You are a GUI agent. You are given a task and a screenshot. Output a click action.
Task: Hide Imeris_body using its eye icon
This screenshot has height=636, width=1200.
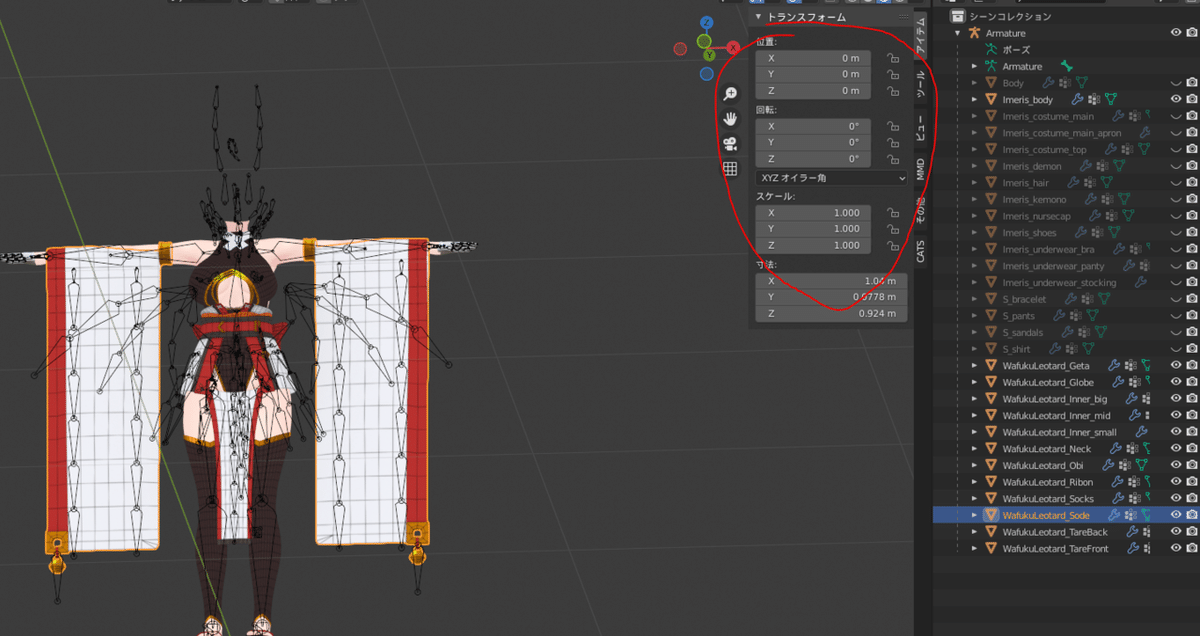tap(1176, 100)
